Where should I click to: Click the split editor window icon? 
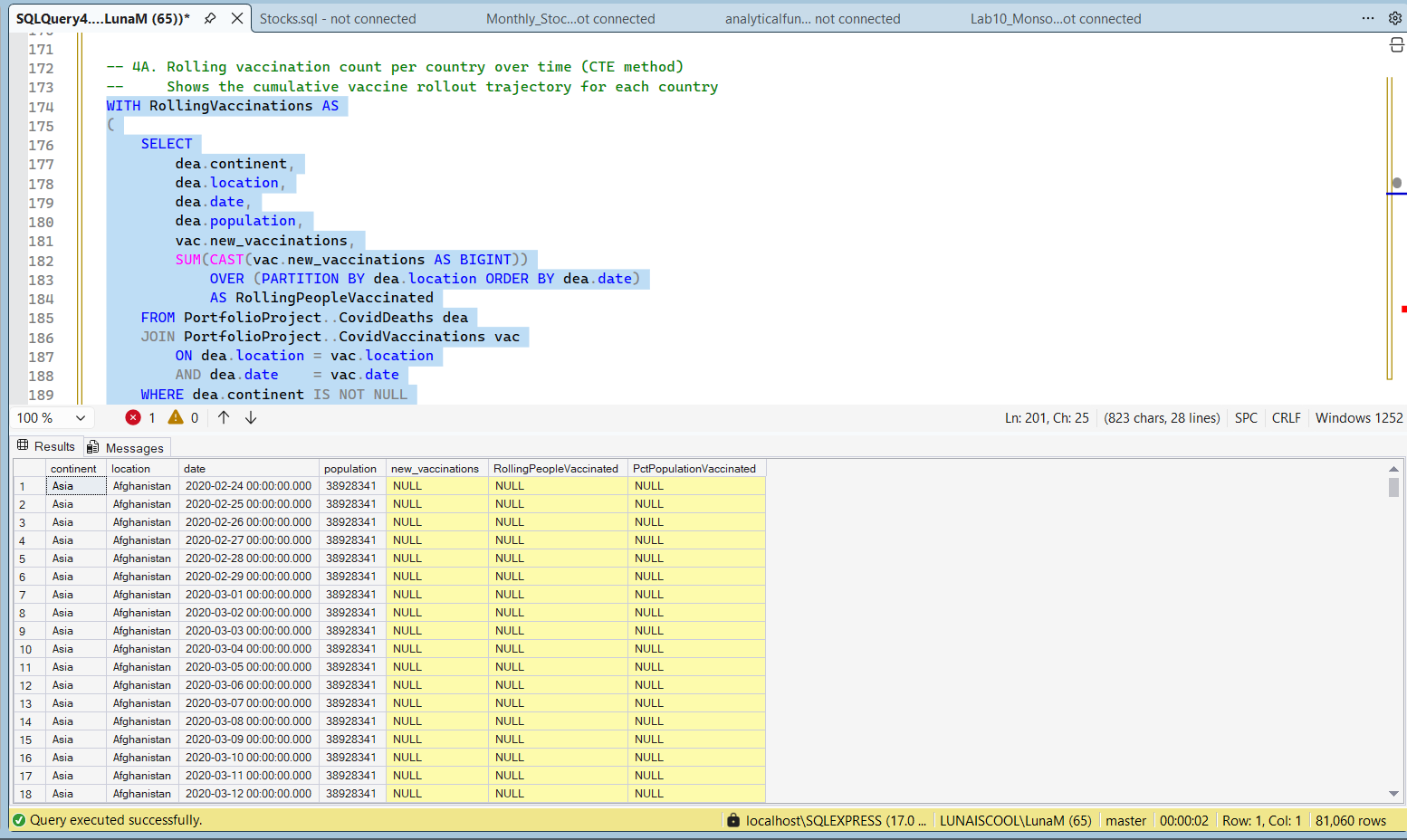pos(1396,45)
